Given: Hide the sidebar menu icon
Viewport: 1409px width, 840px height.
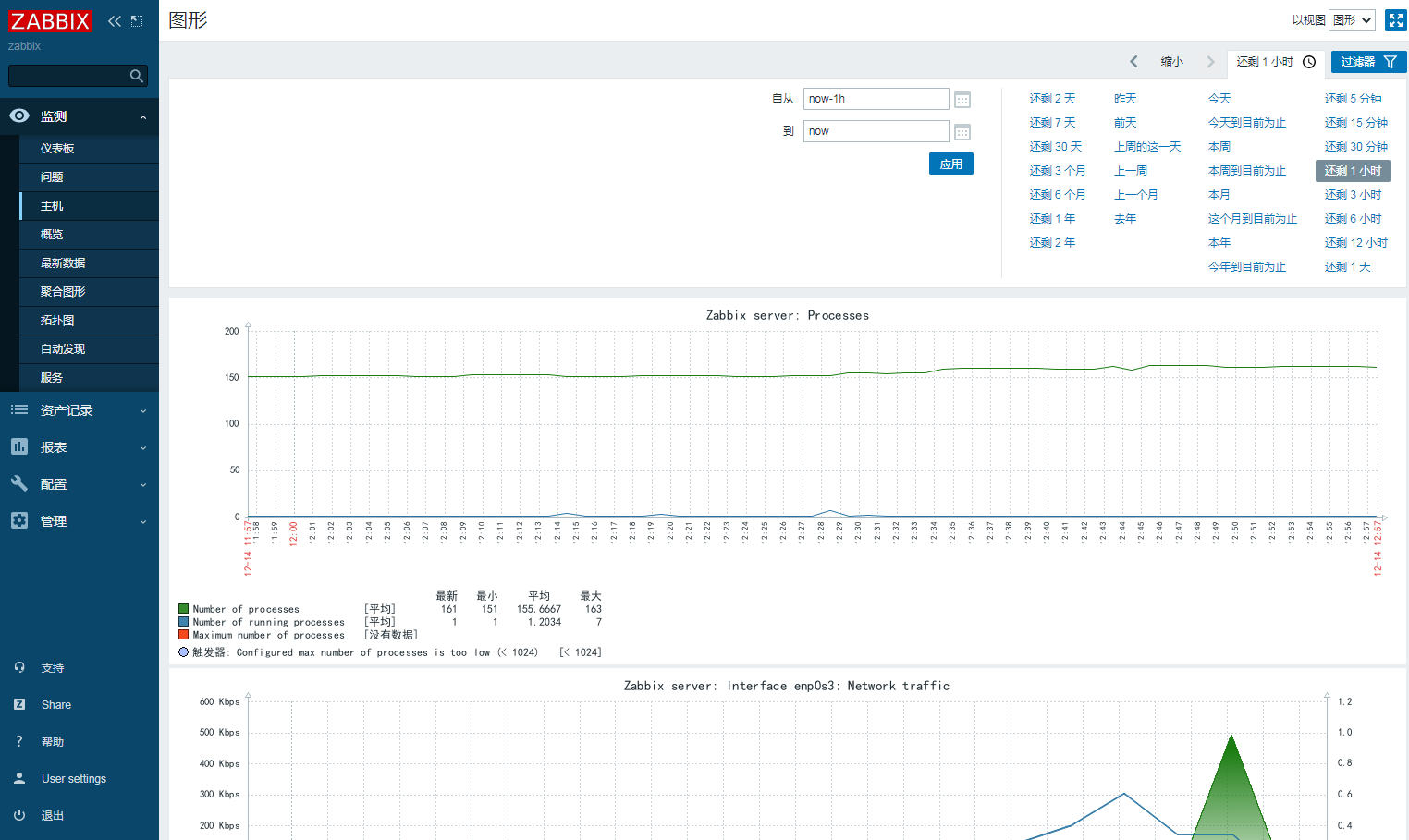Looking at the screenshot, I should coord(137,21).
